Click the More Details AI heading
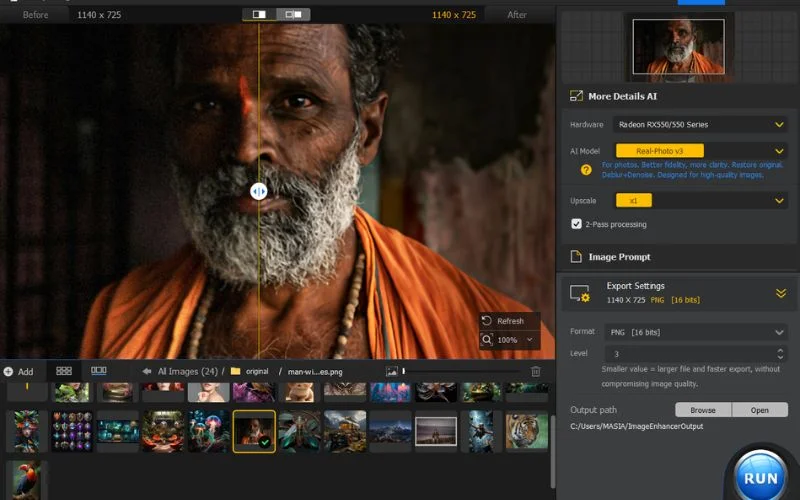800x500 pixels. 622,96
